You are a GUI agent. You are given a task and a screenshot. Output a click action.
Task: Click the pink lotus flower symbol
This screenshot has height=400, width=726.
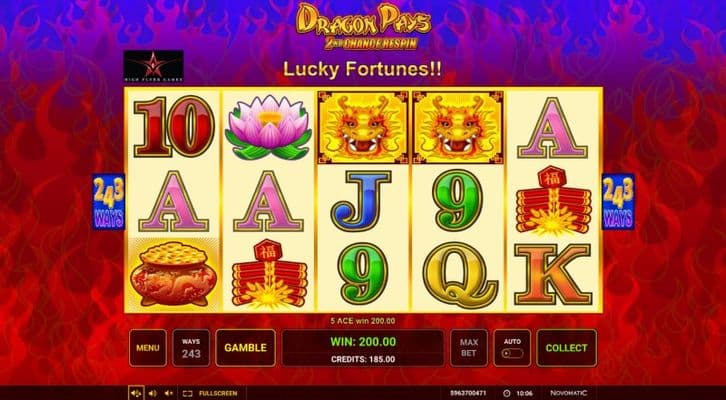(x=268, y=127)
